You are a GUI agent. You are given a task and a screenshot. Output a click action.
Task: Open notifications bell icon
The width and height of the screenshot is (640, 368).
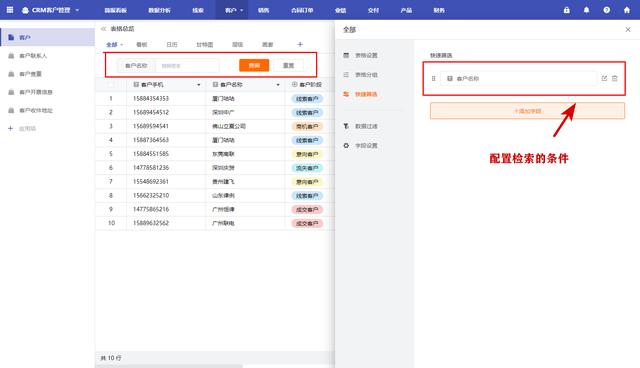pyautogui.click(x=587, y=10)
